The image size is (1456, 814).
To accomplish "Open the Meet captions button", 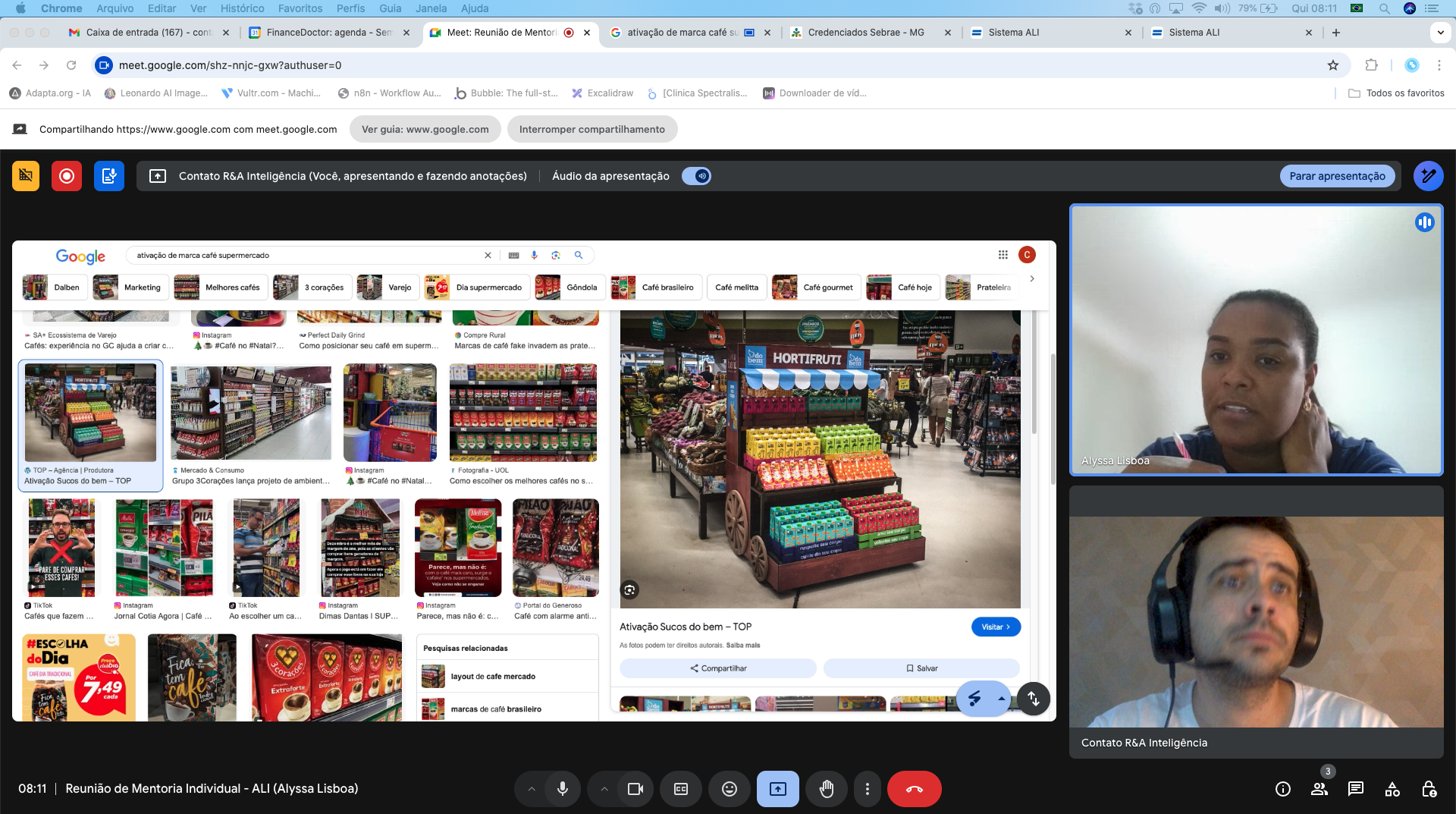I will click(681, 789).
